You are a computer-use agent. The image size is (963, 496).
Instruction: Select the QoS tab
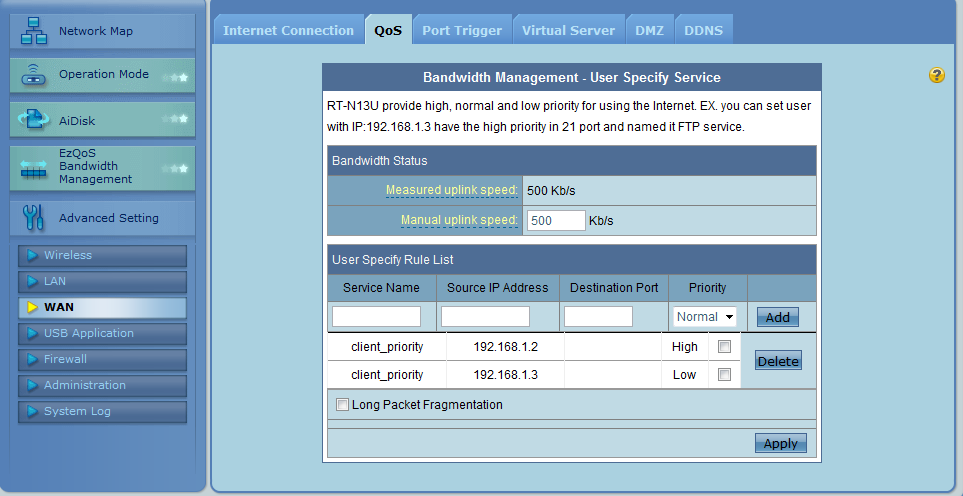click(x=388, y=30)
